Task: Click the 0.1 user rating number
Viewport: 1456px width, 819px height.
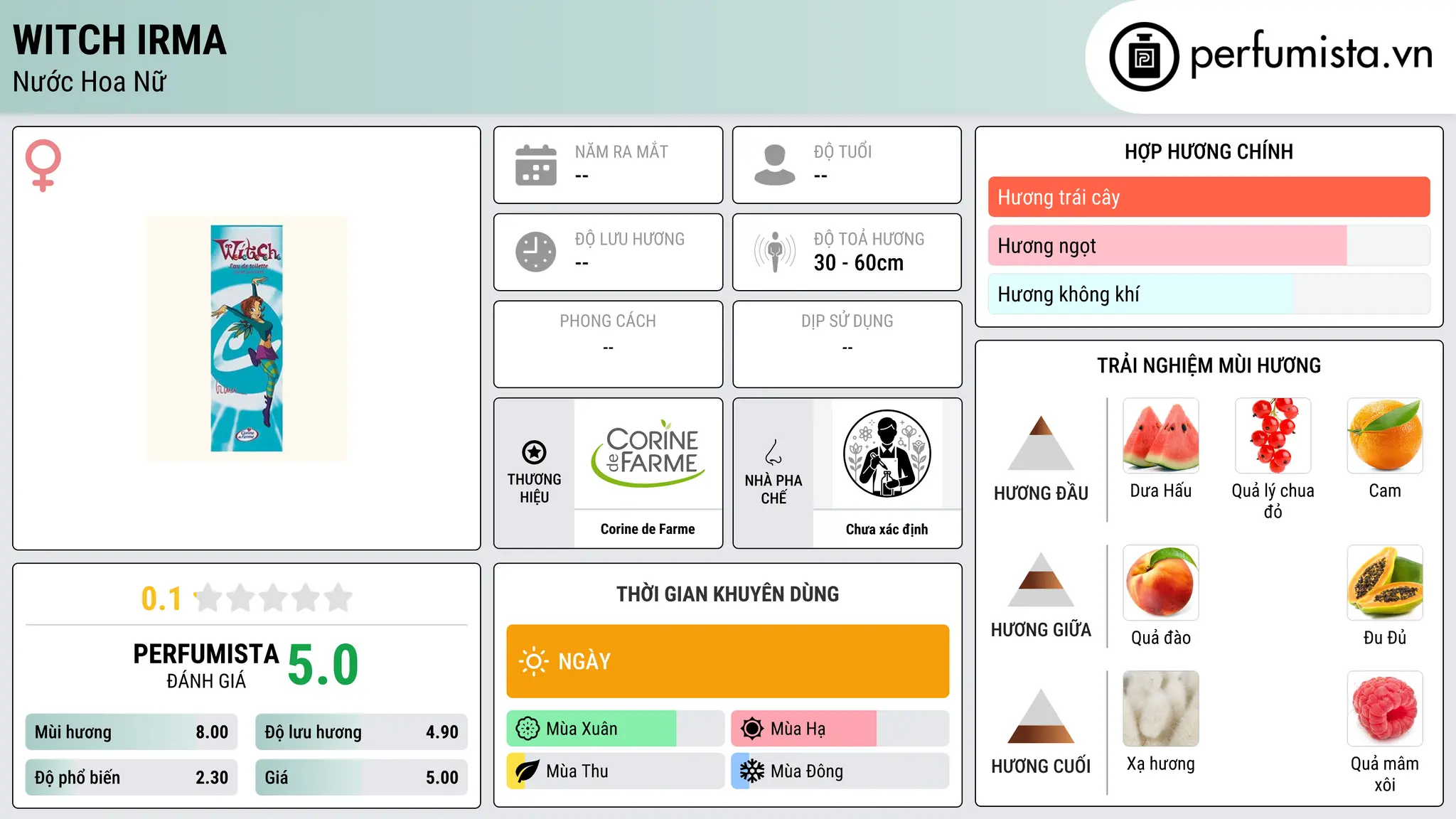Action: [161, 599]
